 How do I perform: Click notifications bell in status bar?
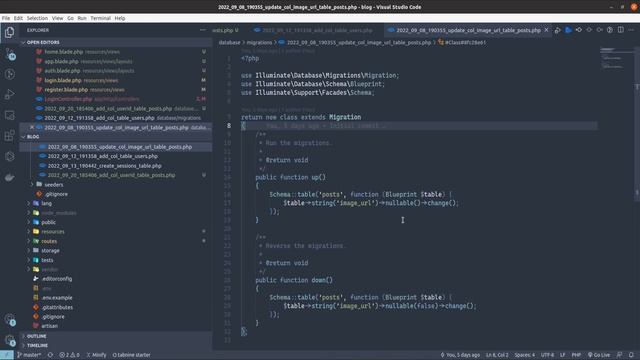(x=631, y=355)
